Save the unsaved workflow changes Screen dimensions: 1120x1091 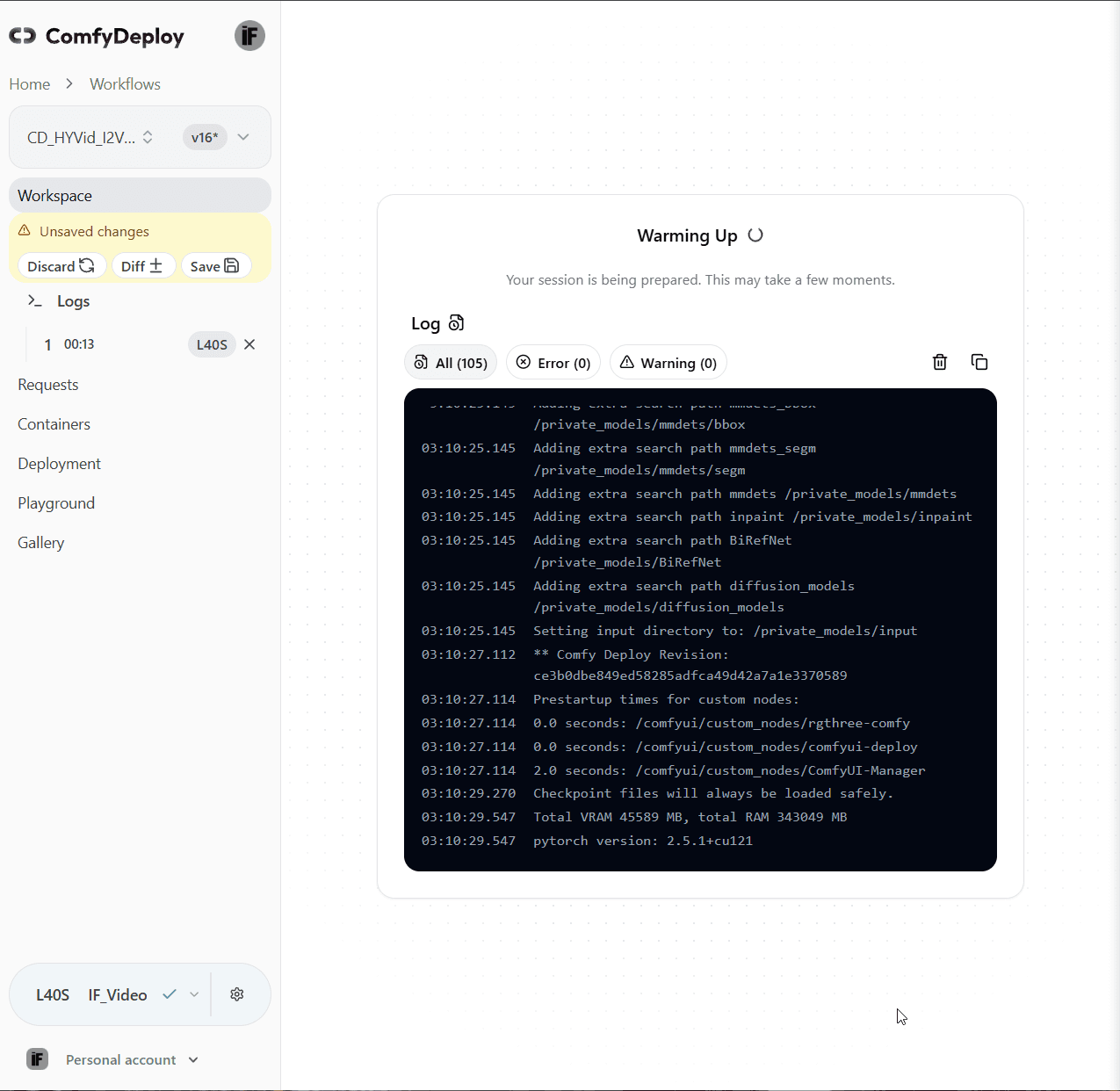click(215, 265)
